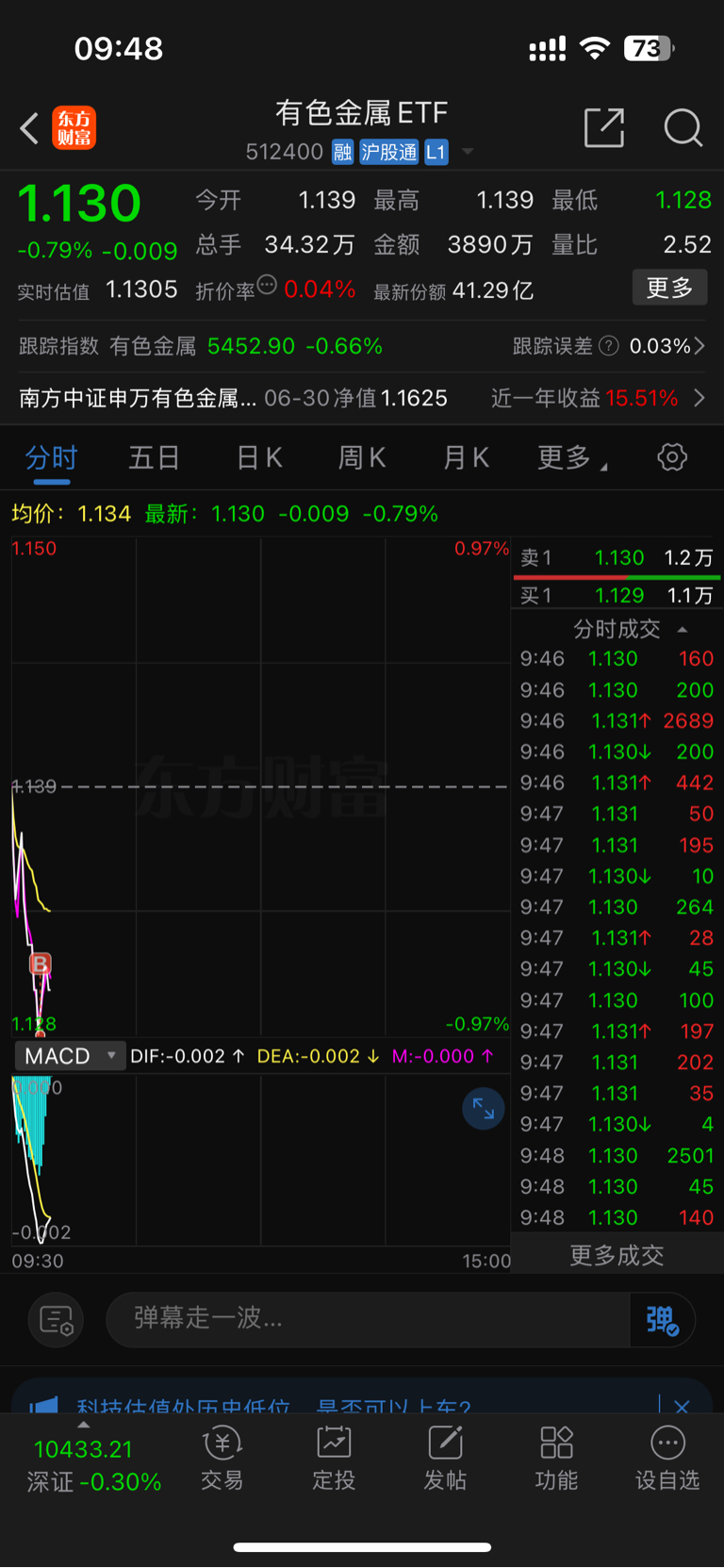
Task: Switch to 五日 tab
Action: (155, 458)
